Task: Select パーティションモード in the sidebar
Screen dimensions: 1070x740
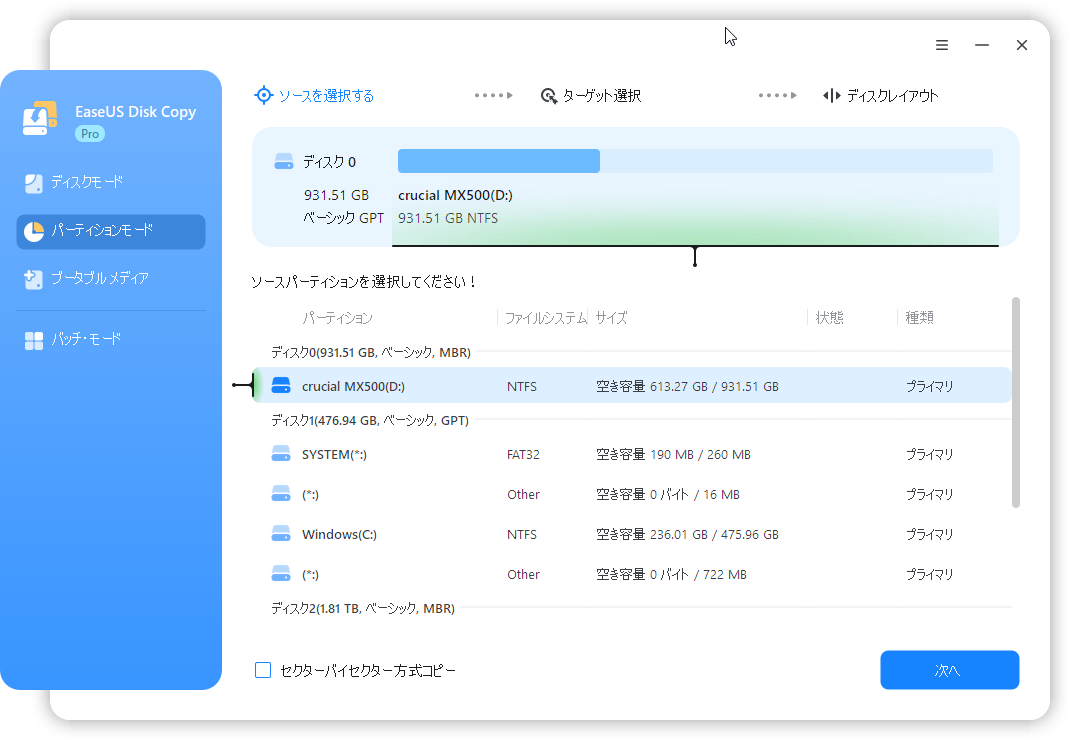Action: tap(111, 231)
